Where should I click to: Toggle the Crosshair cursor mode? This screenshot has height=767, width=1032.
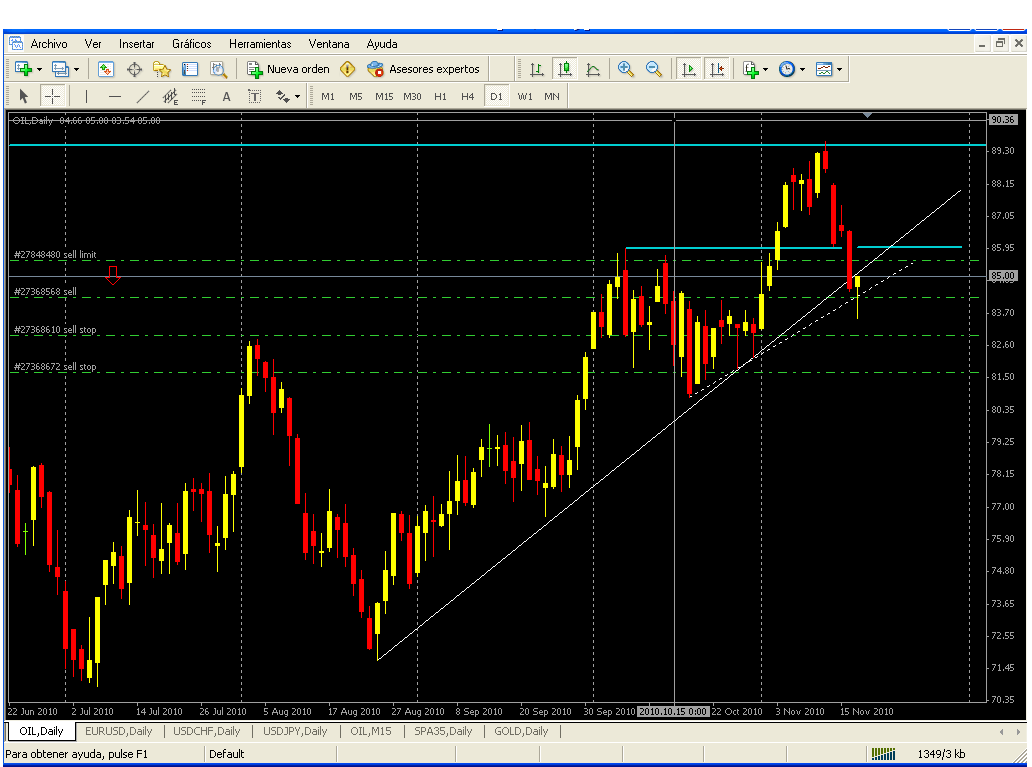(52, 97)
